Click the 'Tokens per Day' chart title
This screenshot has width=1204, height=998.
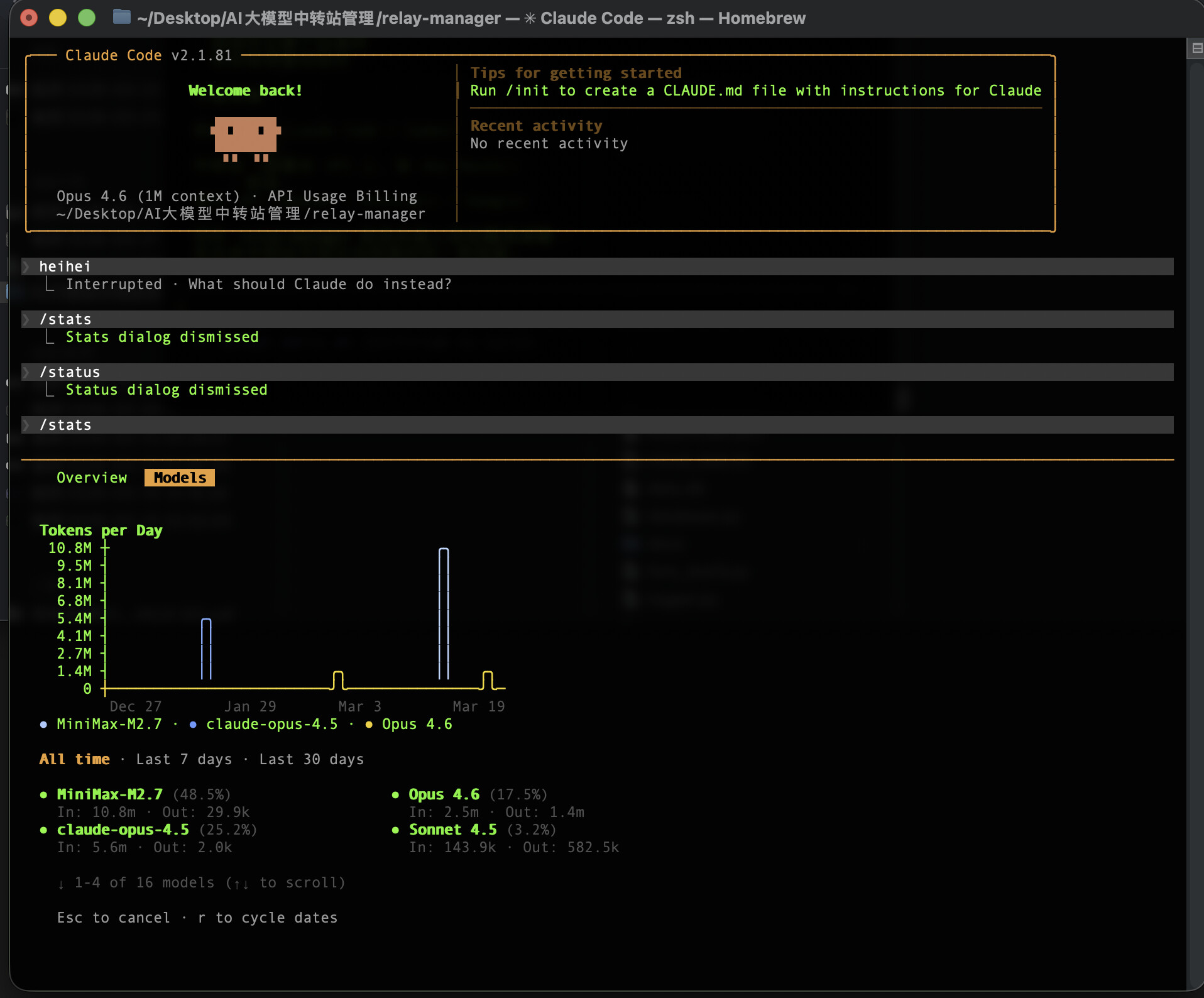(101, 530)
